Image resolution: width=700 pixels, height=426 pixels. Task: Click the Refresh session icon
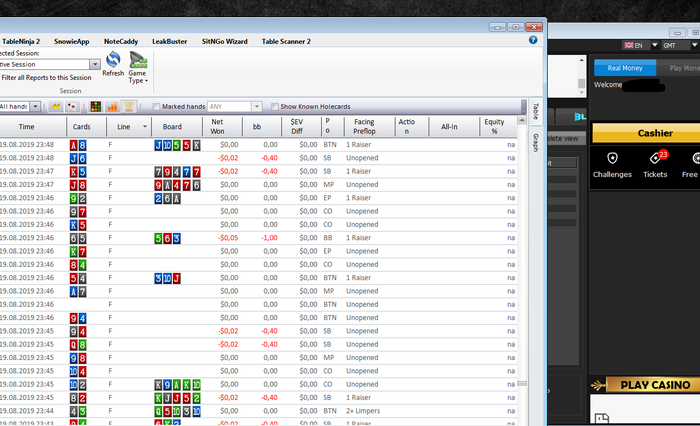pos(113,60)
